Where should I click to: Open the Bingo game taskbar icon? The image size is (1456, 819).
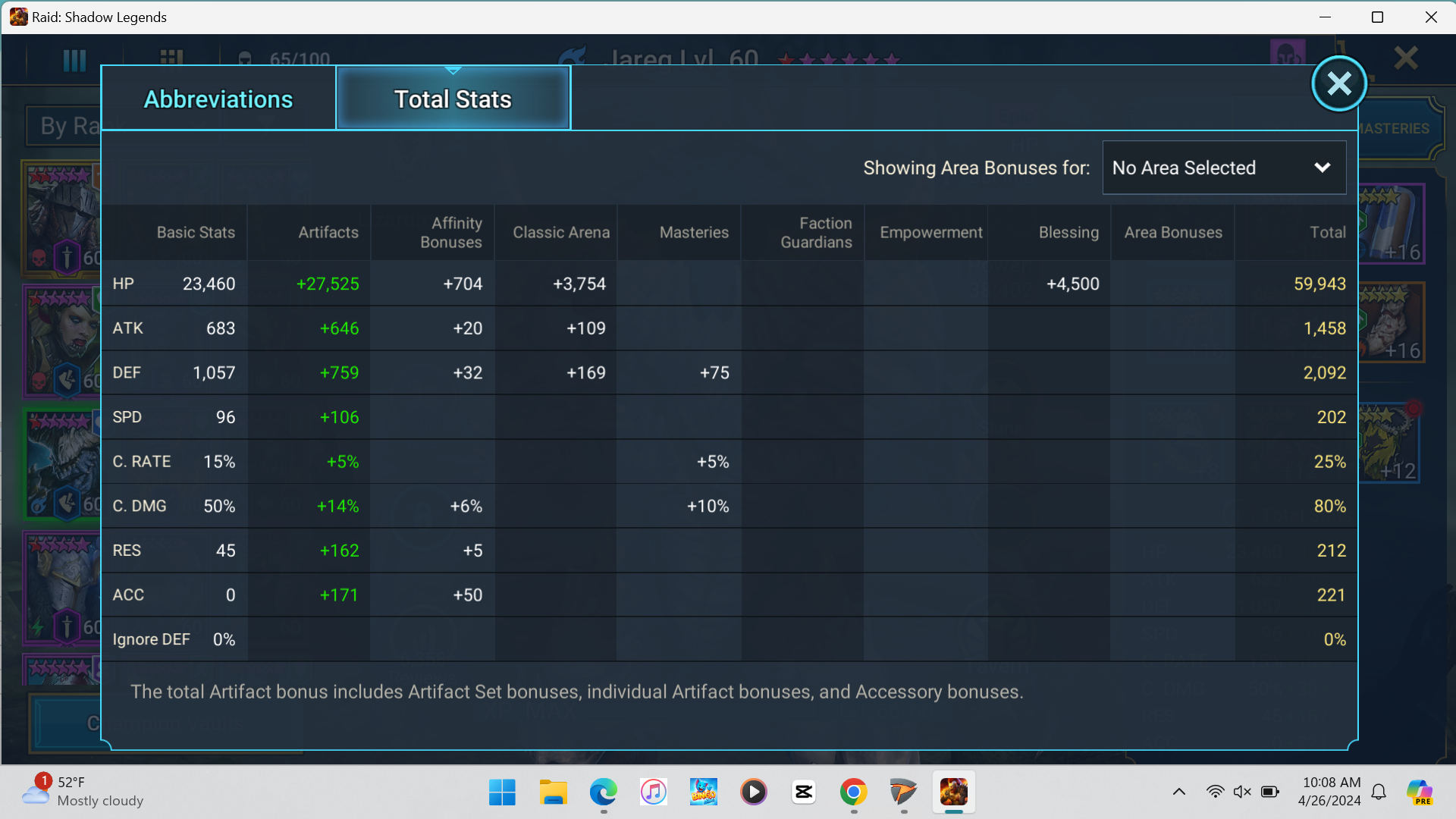703,792
